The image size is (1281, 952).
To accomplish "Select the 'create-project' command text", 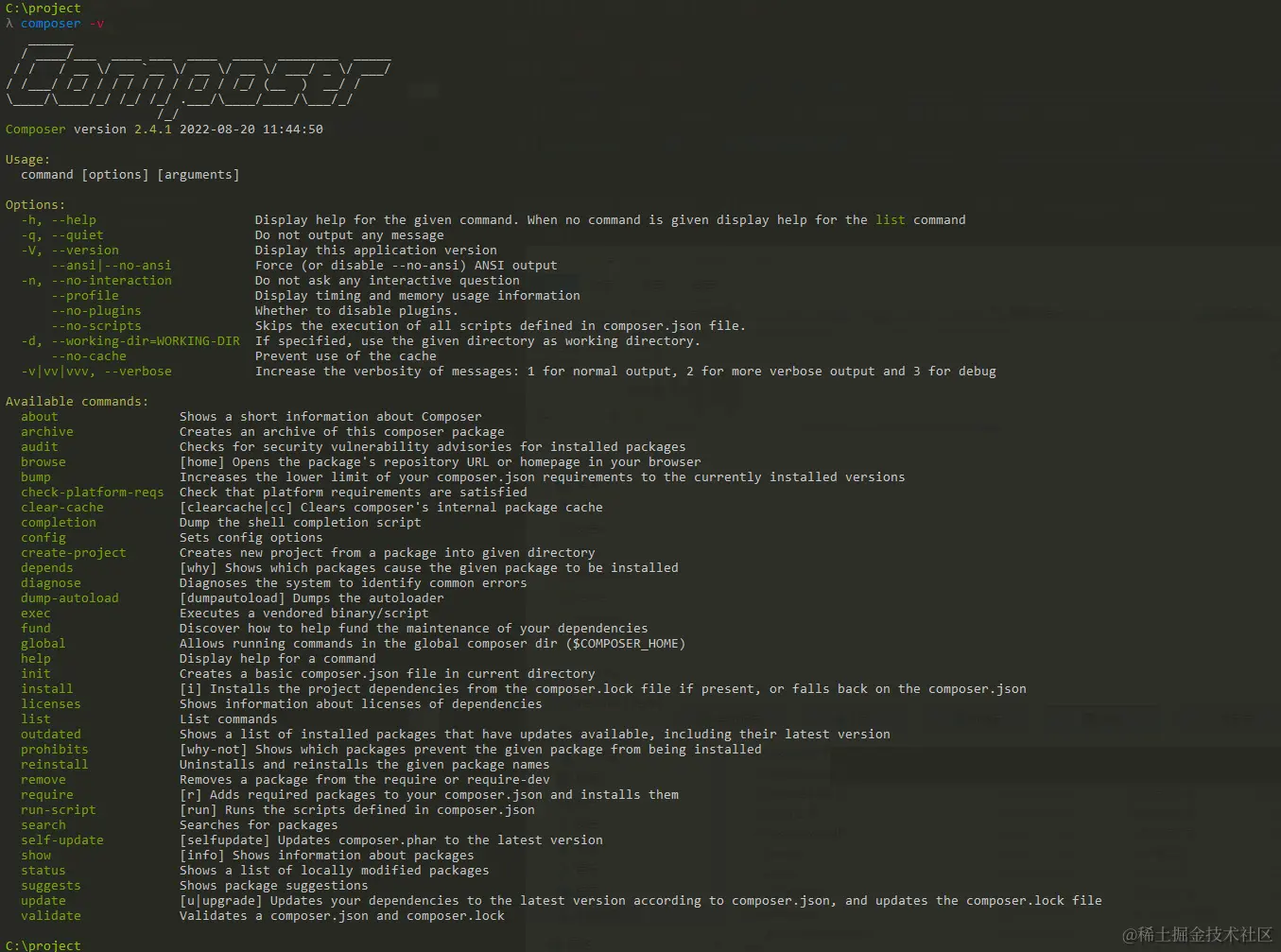I will 74,553.
